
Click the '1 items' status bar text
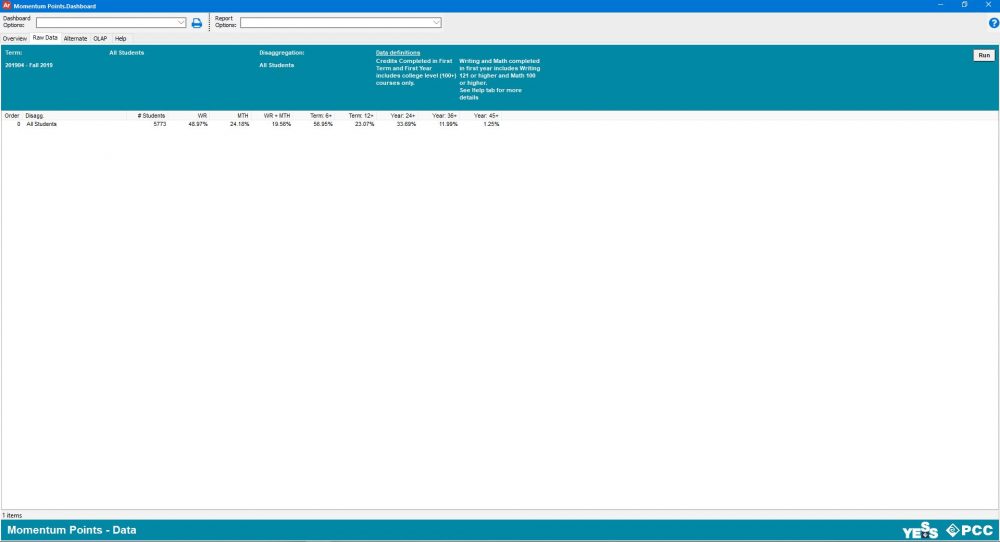pyautogui.click(x=12, y=515)
